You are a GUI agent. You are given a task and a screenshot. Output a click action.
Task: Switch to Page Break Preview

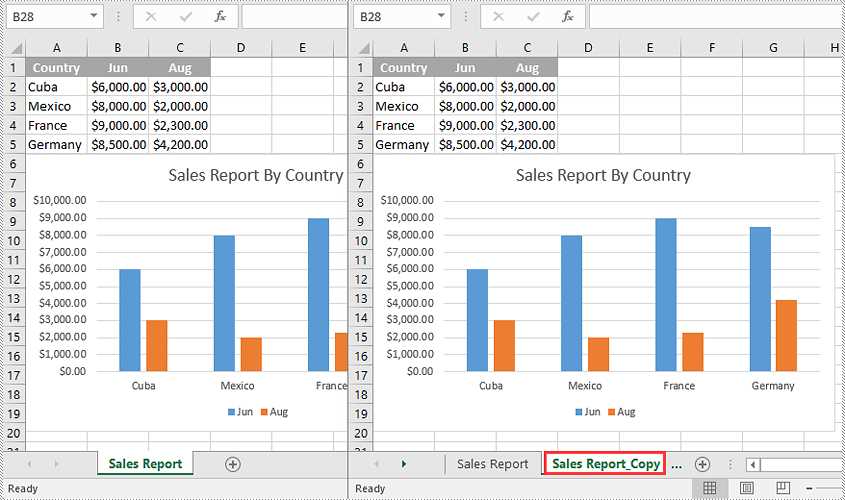point(782,488)
